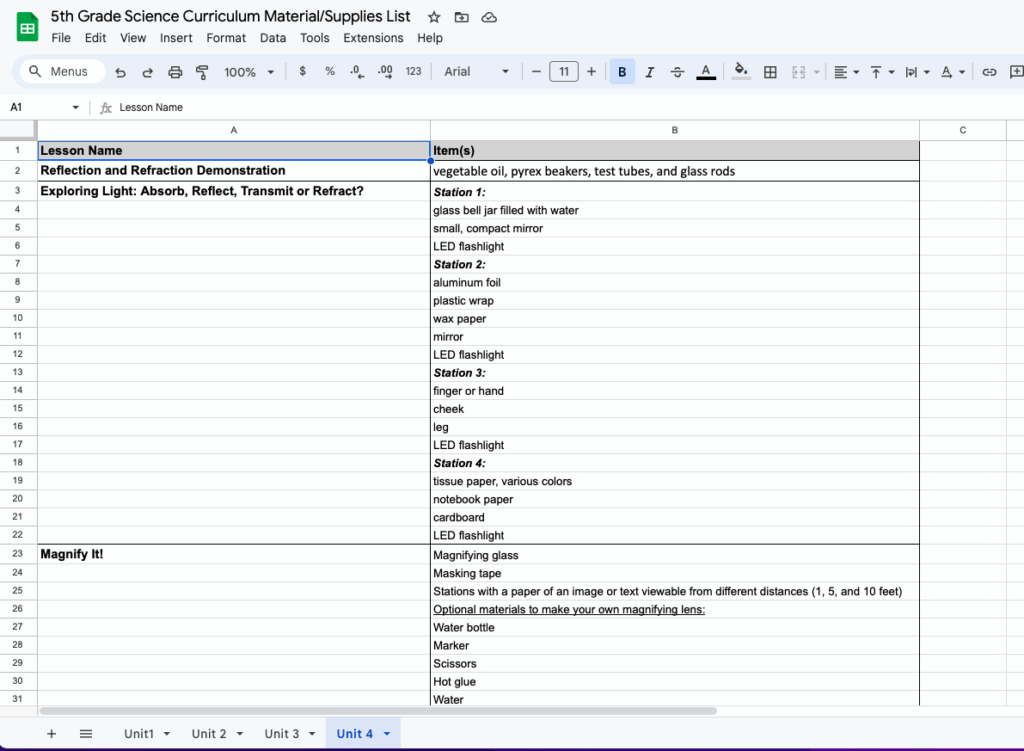The width and height of the screenshot is (1024, 751).
Task: Click the undo arrow in the toolbar
Action: pos(121,72)
